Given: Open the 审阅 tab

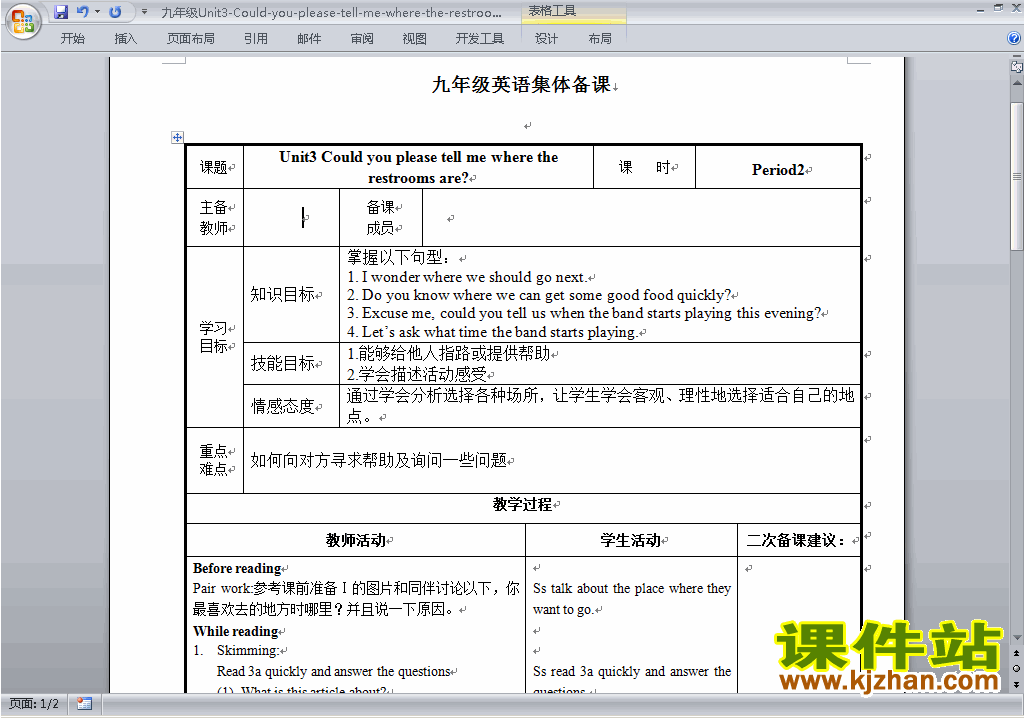Looking at the screenshot, I should 362,39.
